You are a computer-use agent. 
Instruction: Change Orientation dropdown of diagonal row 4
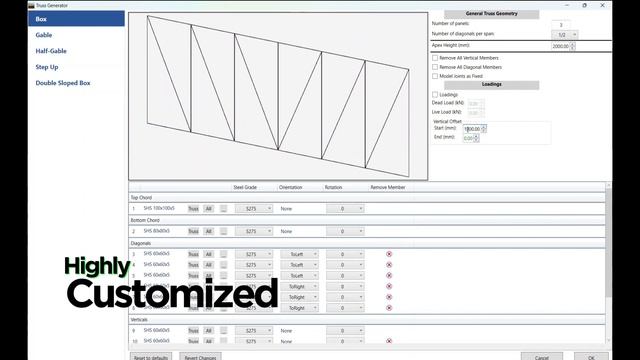tap(299, 265)
